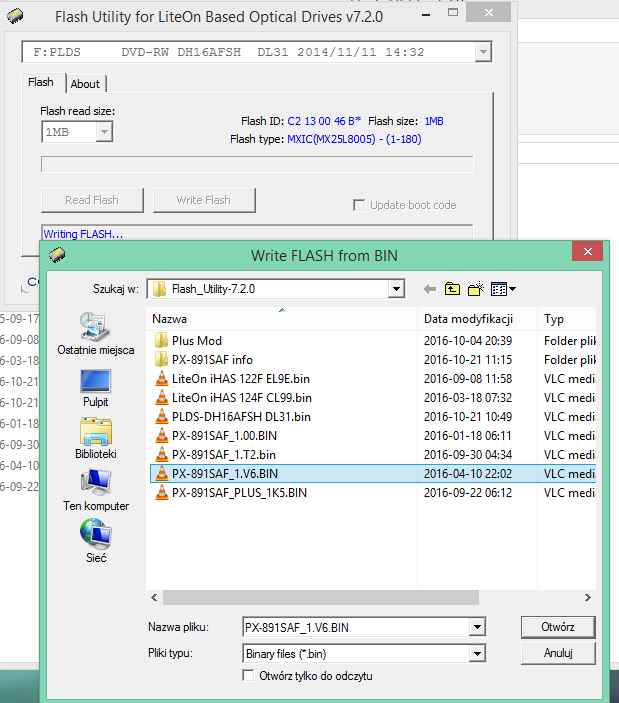Minimize the Flash Utility window
The width and height of the screenshot is (619, 703).
pyautogui.click(x=426, y=15)
